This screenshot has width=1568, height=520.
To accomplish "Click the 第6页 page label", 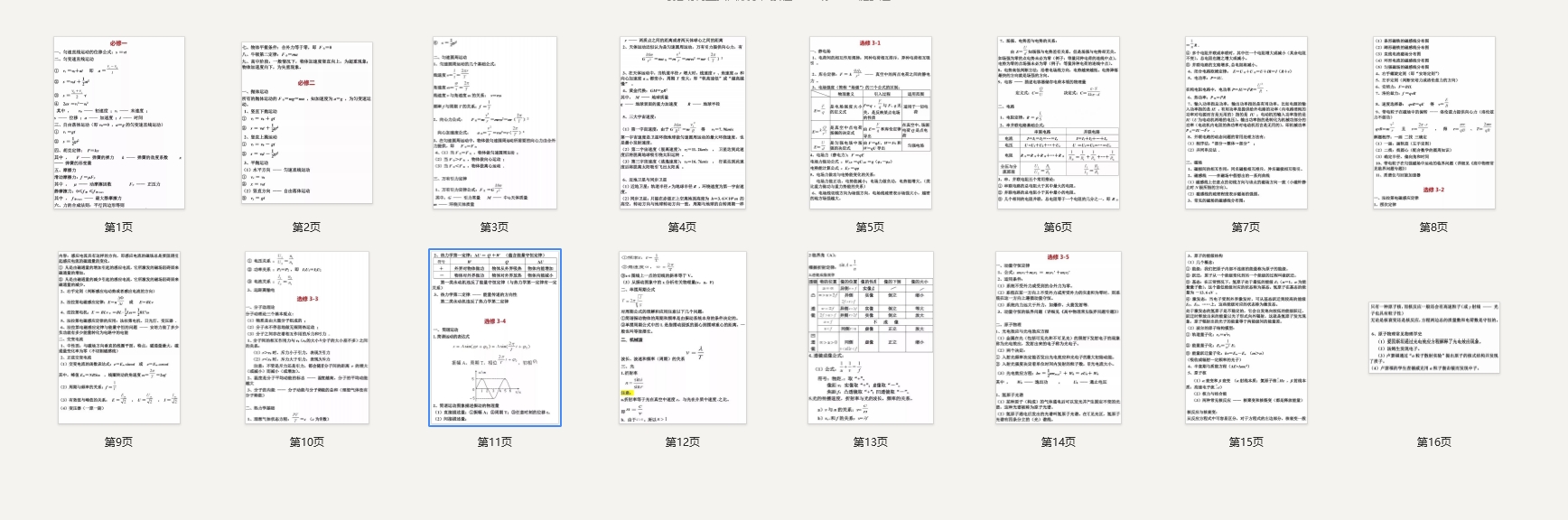I will click(x=1058, y=227).
